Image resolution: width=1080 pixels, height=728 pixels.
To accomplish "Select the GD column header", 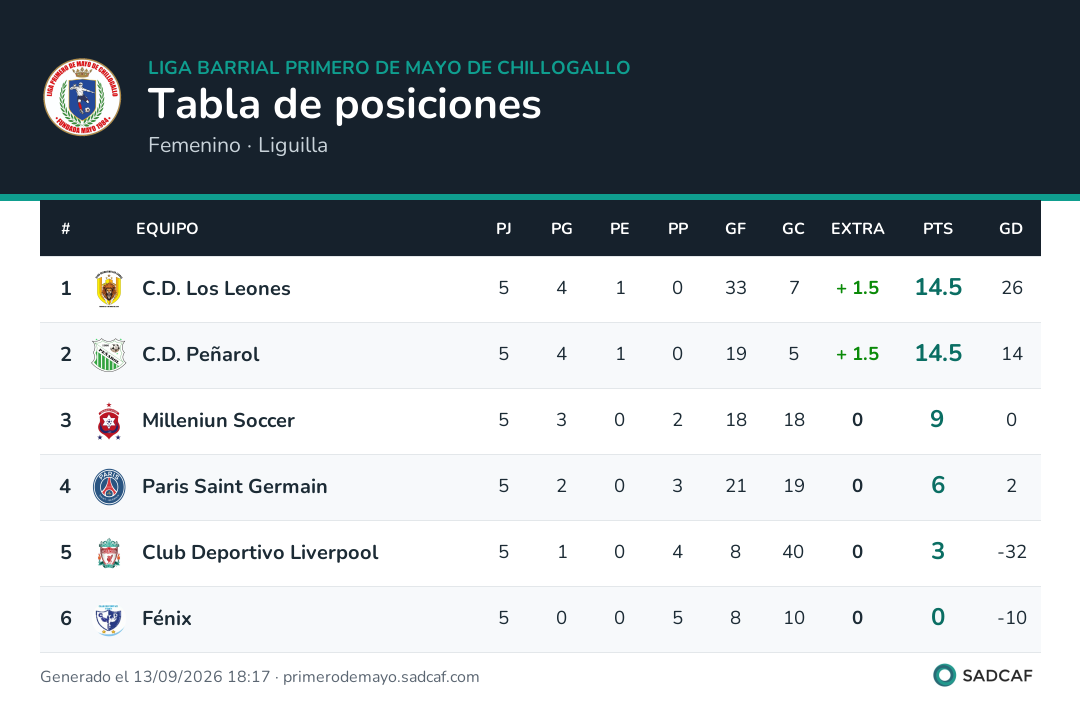I will pyautogui.click(x=1010, y=229).
